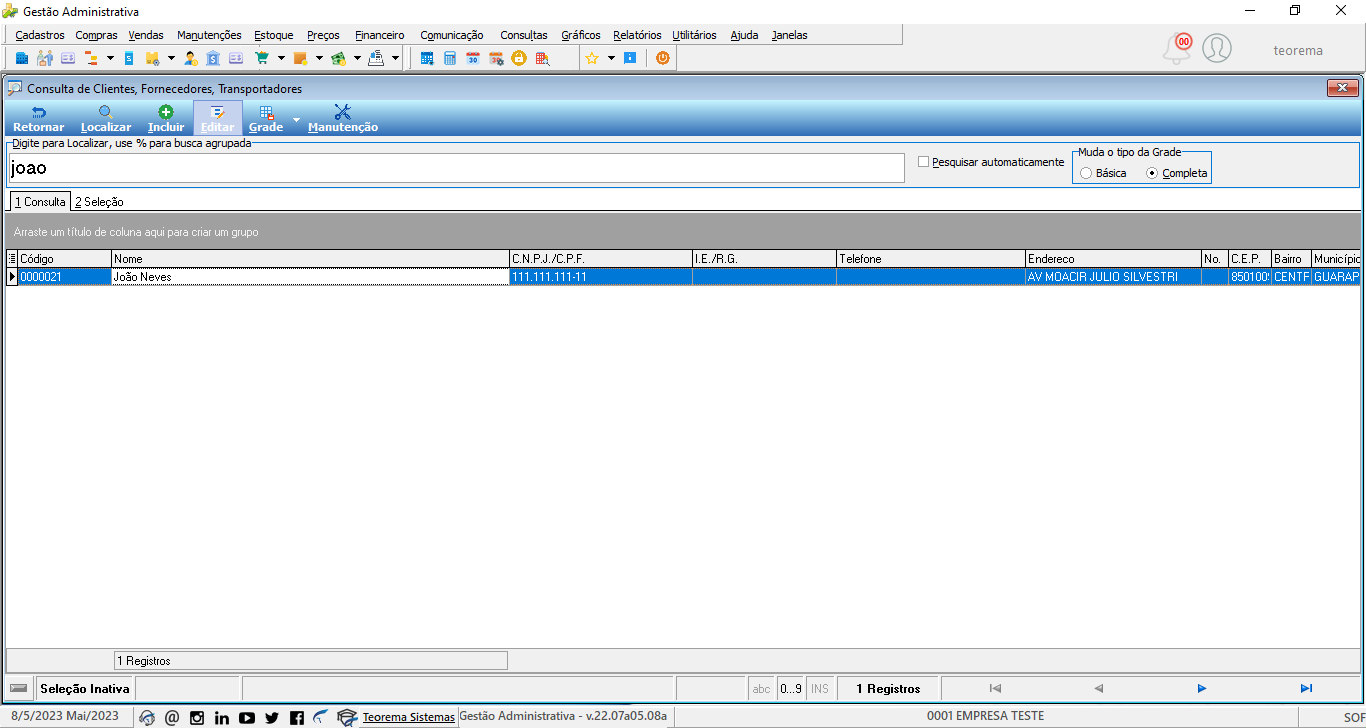
Task: Click the YouTube icon in status bar
Action: point(247,717)
